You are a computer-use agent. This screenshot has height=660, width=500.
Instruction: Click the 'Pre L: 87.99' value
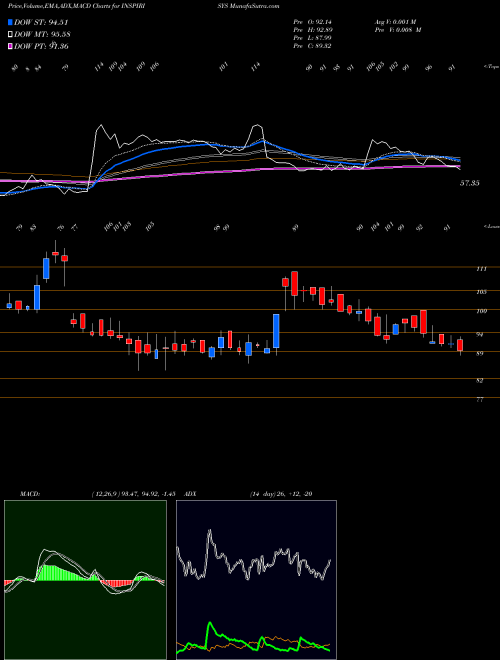pyautogui.click(x=313, y=38)
